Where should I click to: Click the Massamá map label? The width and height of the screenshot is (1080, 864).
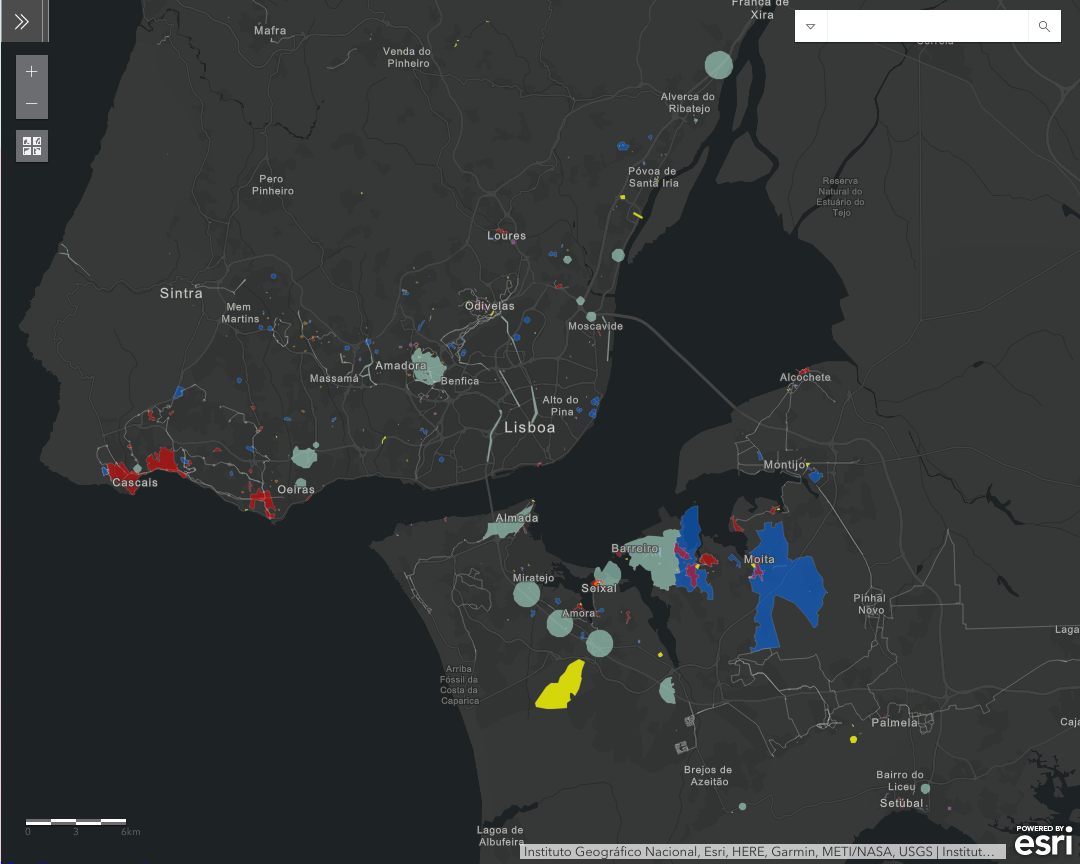pyautogui.click(x=334, y=378)
